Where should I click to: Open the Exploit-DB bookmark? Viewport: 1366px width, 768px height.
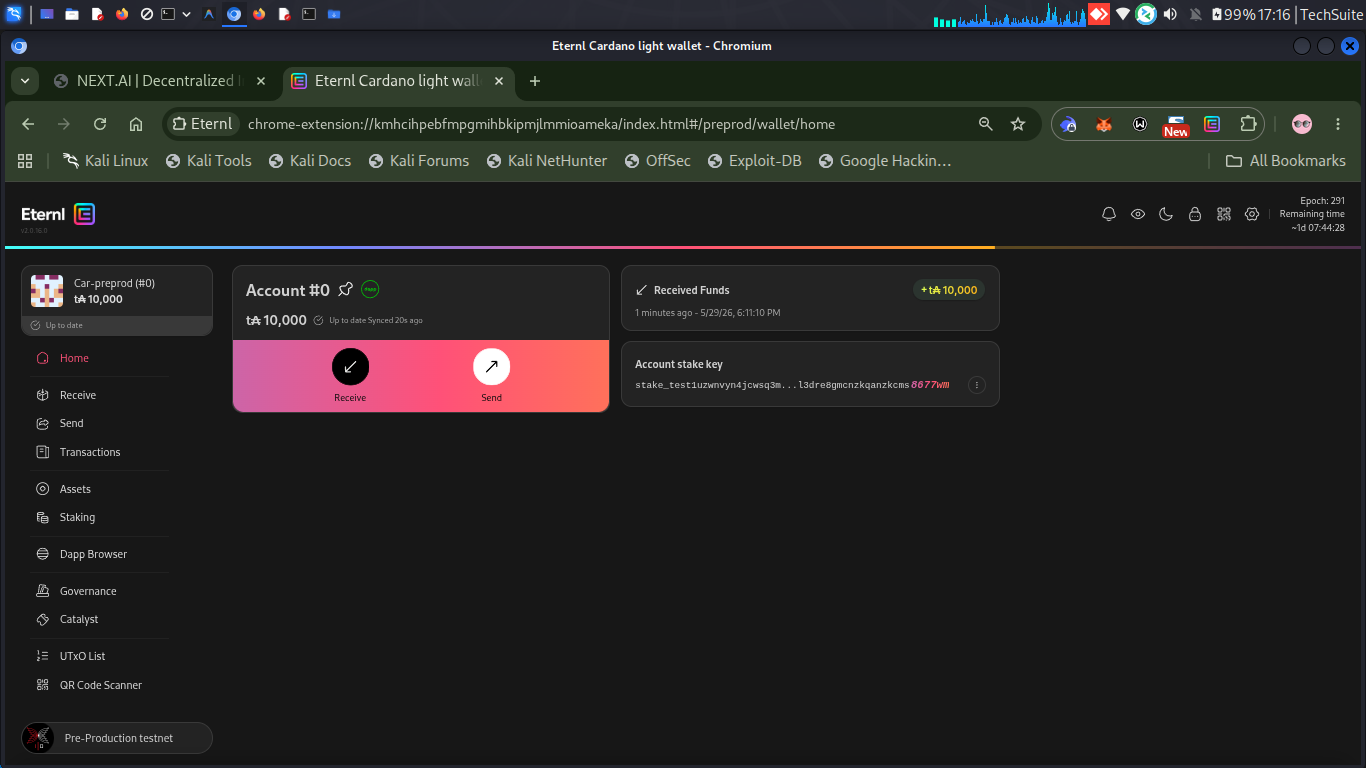(754, 161)
